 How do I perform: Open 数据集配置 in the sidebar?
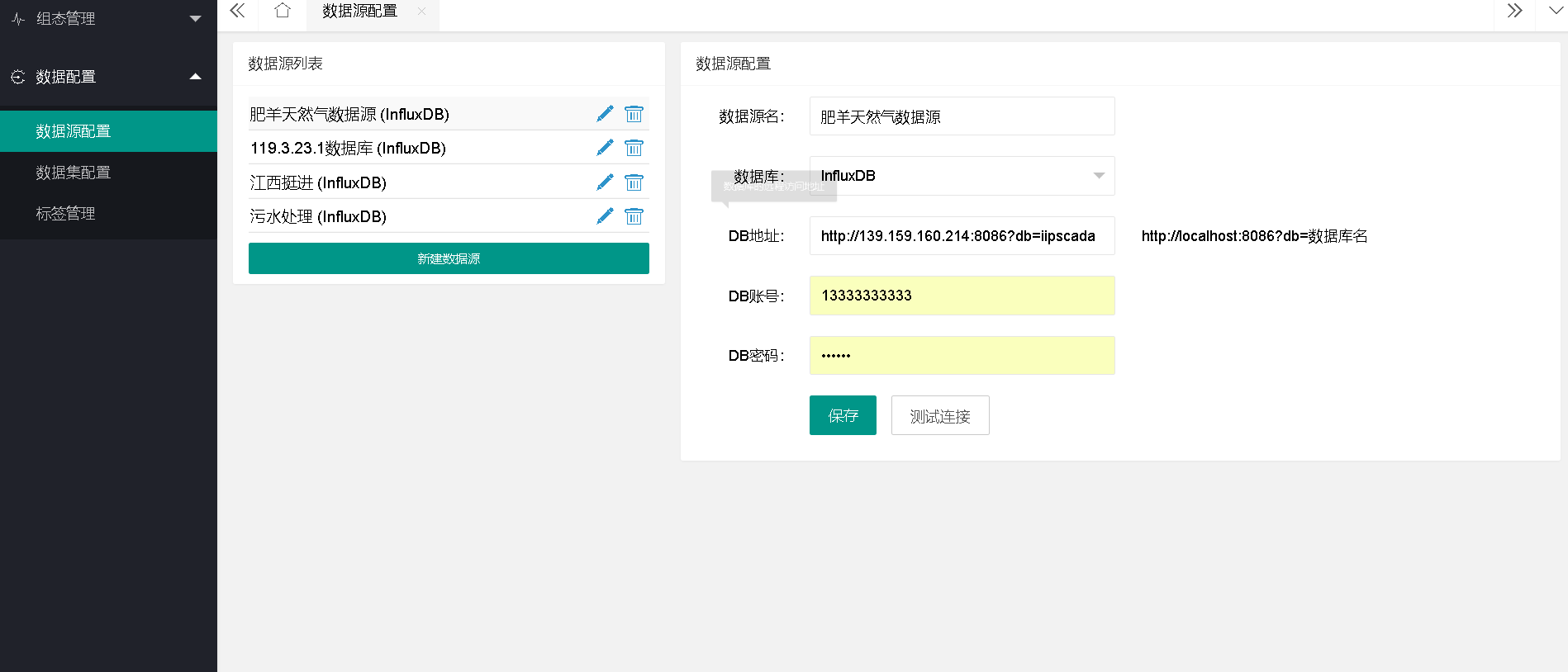click(108, 173)
